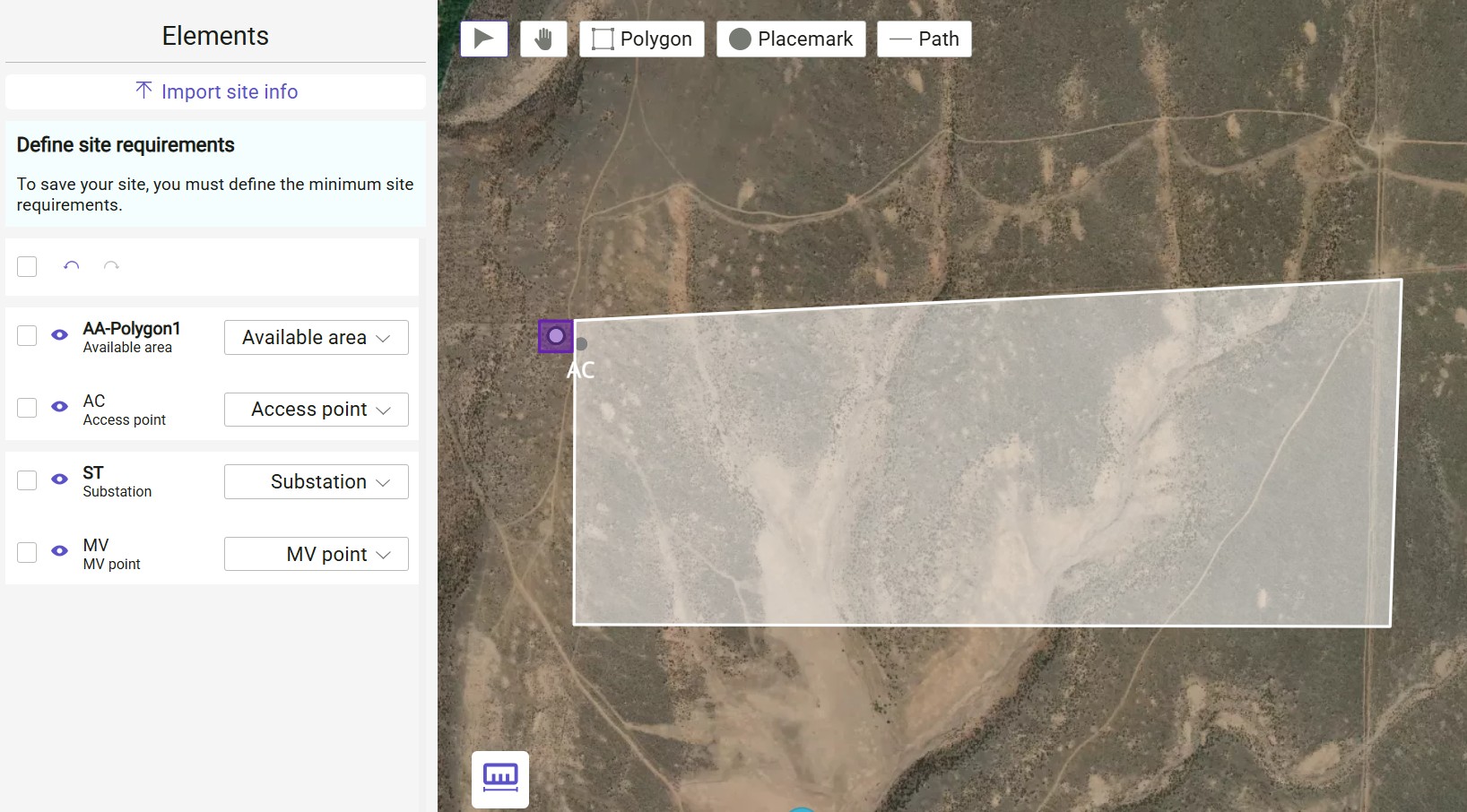Image resolution: width=1467 pixels, height=812 pixels.
Task: Expand the Substation dropdown
Action: 315,481
